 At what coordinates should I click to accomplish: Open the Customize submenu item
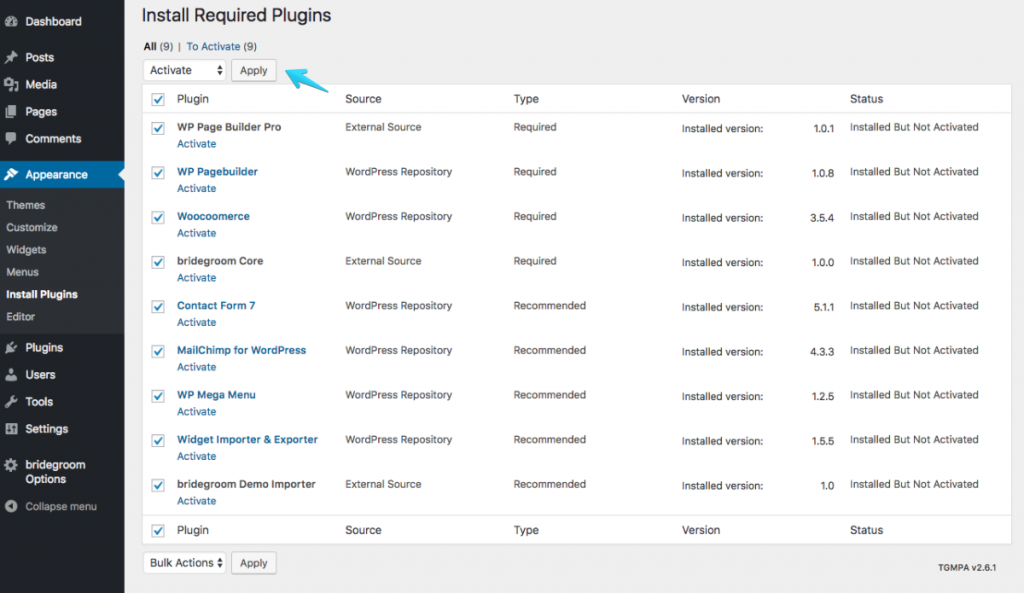tap(32, 227)
